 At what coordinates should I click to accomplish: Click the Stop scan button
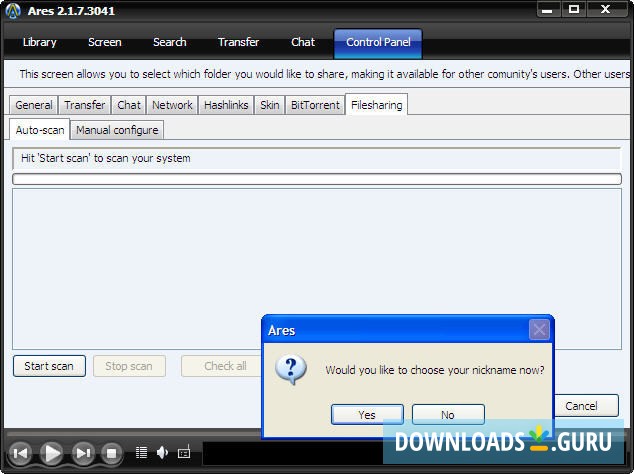coord(129,366)
